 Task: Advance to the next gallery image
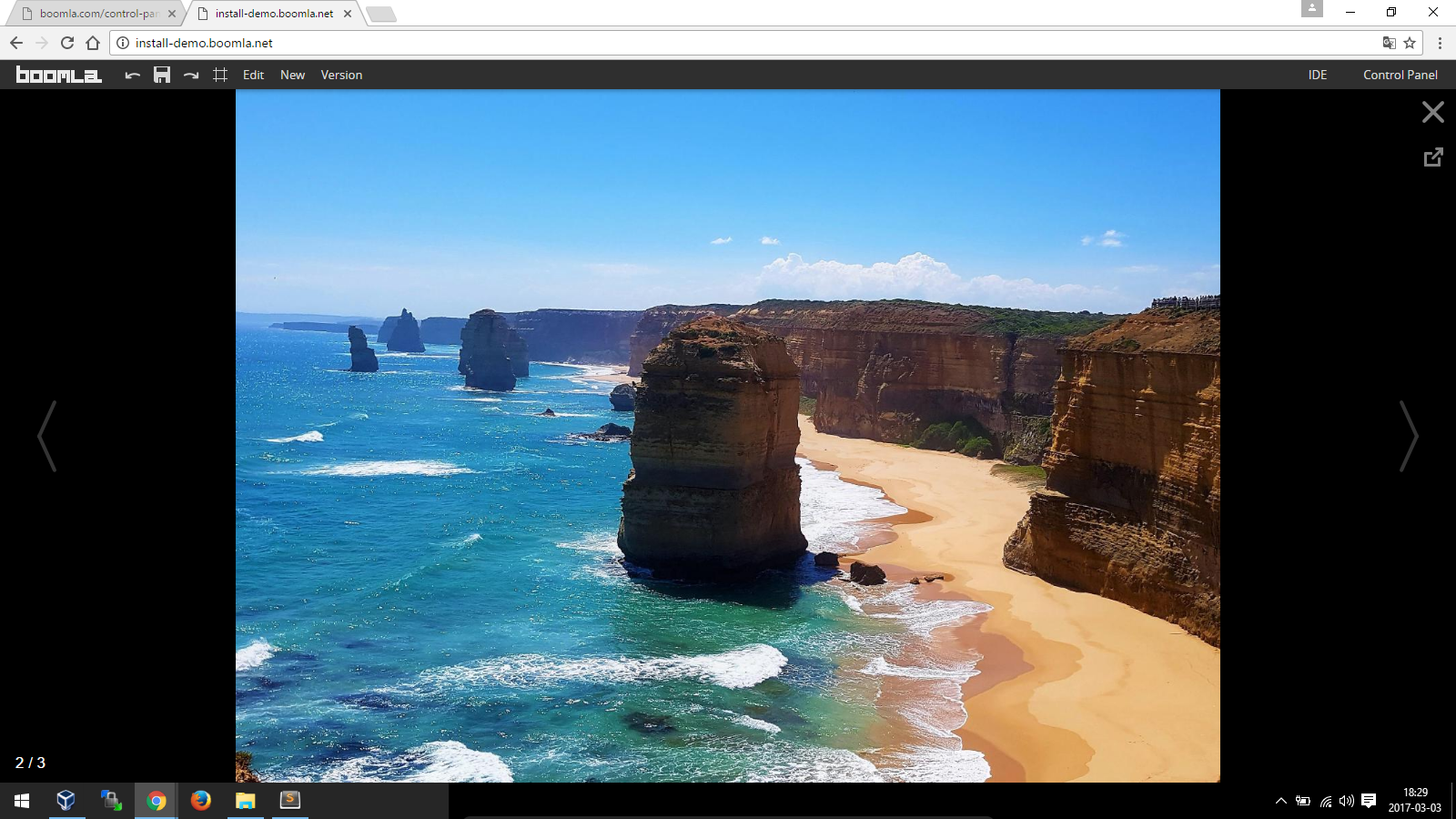click(1408, 436)
